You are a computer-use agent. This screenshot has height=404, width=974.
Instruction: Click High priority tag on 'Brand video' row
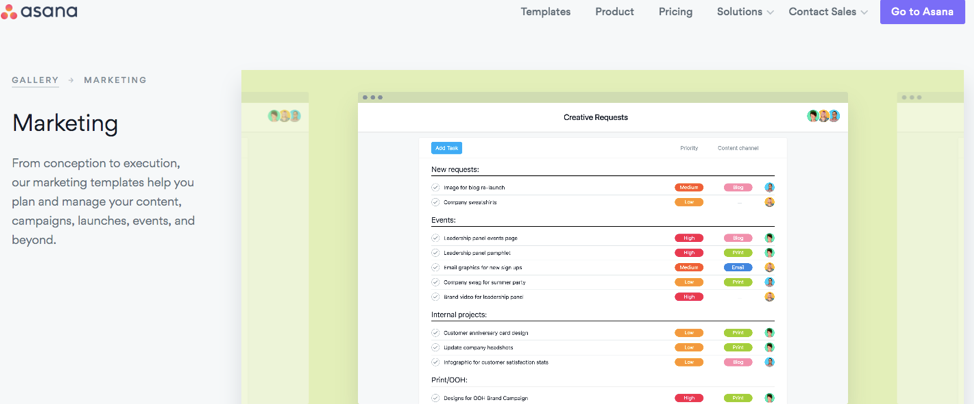[x=689, y=297]
